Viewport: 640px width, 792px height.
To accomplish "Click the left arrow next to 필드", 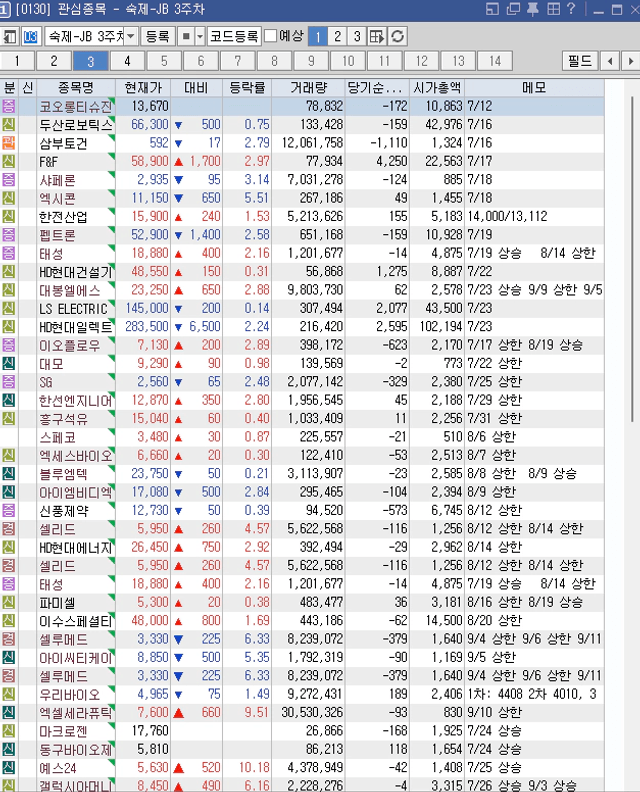I will click(x=610, y=61).
